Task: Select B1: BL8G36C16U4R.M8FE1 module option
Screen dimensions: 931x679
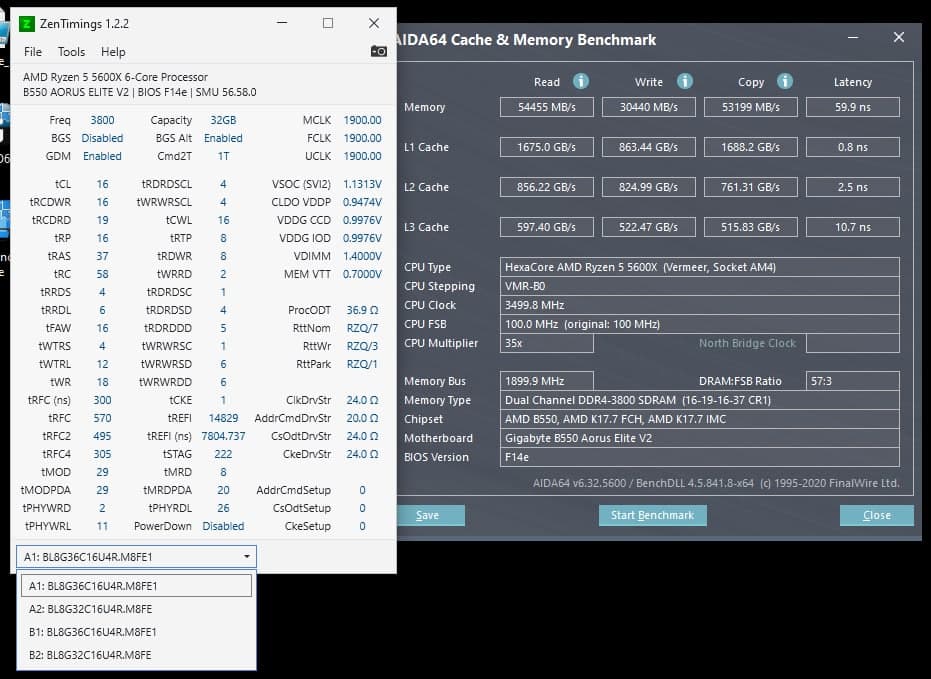Action: 137,632
